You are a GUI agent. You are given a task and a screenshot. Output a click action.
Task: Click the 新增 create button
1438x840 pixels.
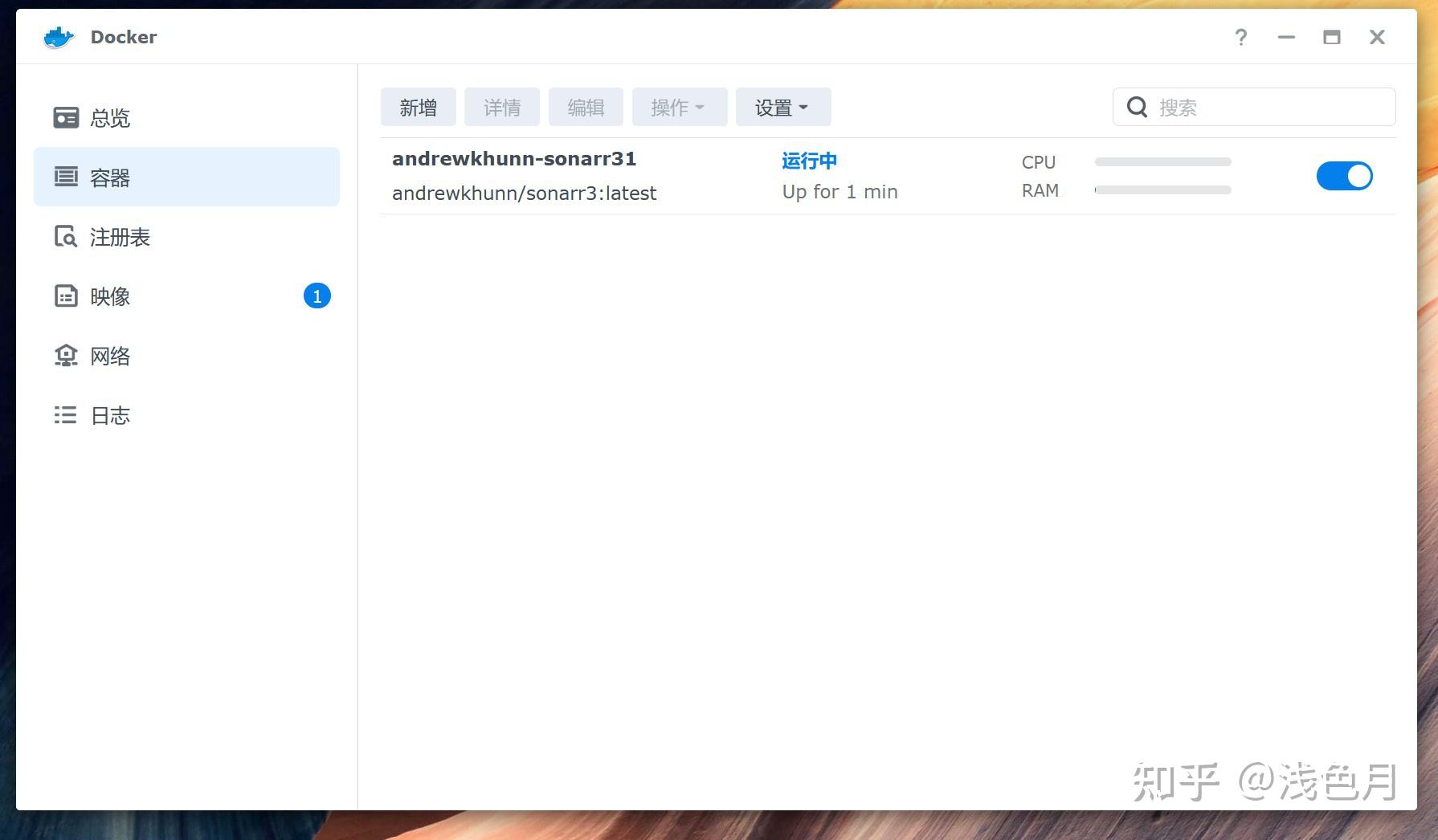[x=418, y=107]
